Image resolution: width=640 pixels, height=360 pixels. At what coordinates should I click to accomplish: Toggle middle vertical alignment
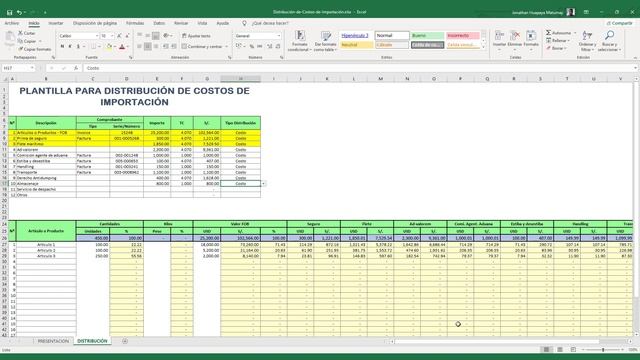148,36
